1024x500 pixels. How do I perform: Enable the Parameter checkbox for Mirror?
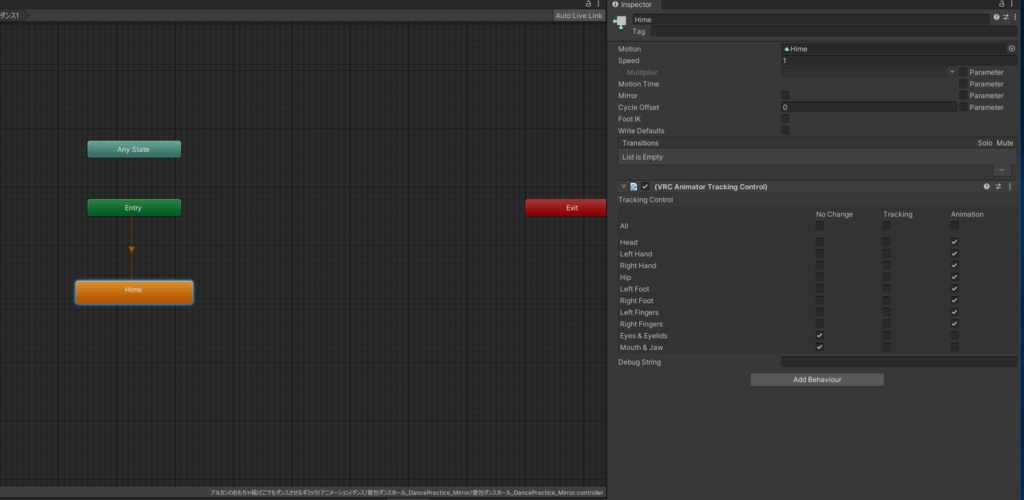point(963,95)
